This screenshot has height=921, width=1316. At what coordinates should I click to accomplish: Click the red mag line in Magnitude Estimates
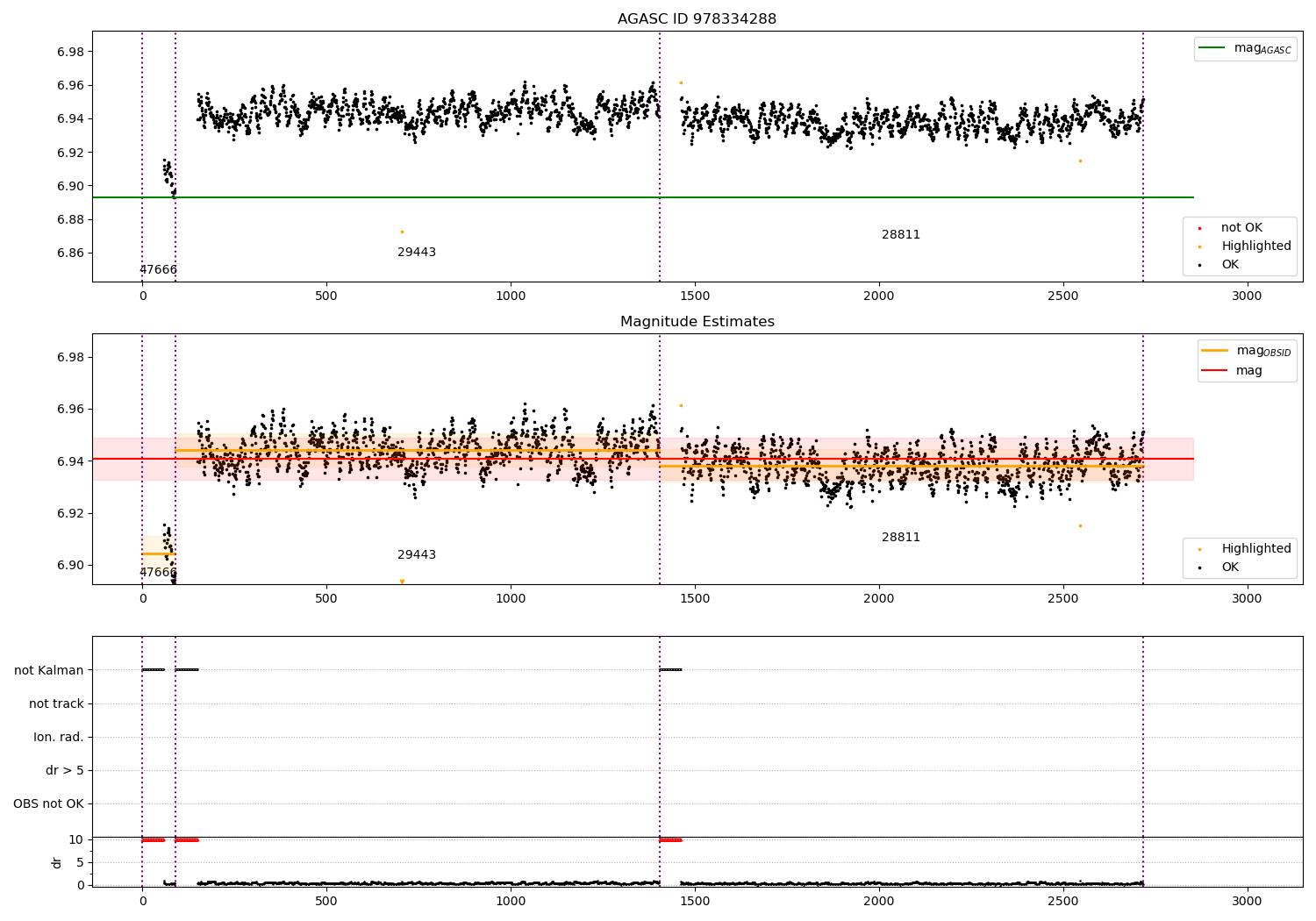click(x=642, y=459)
